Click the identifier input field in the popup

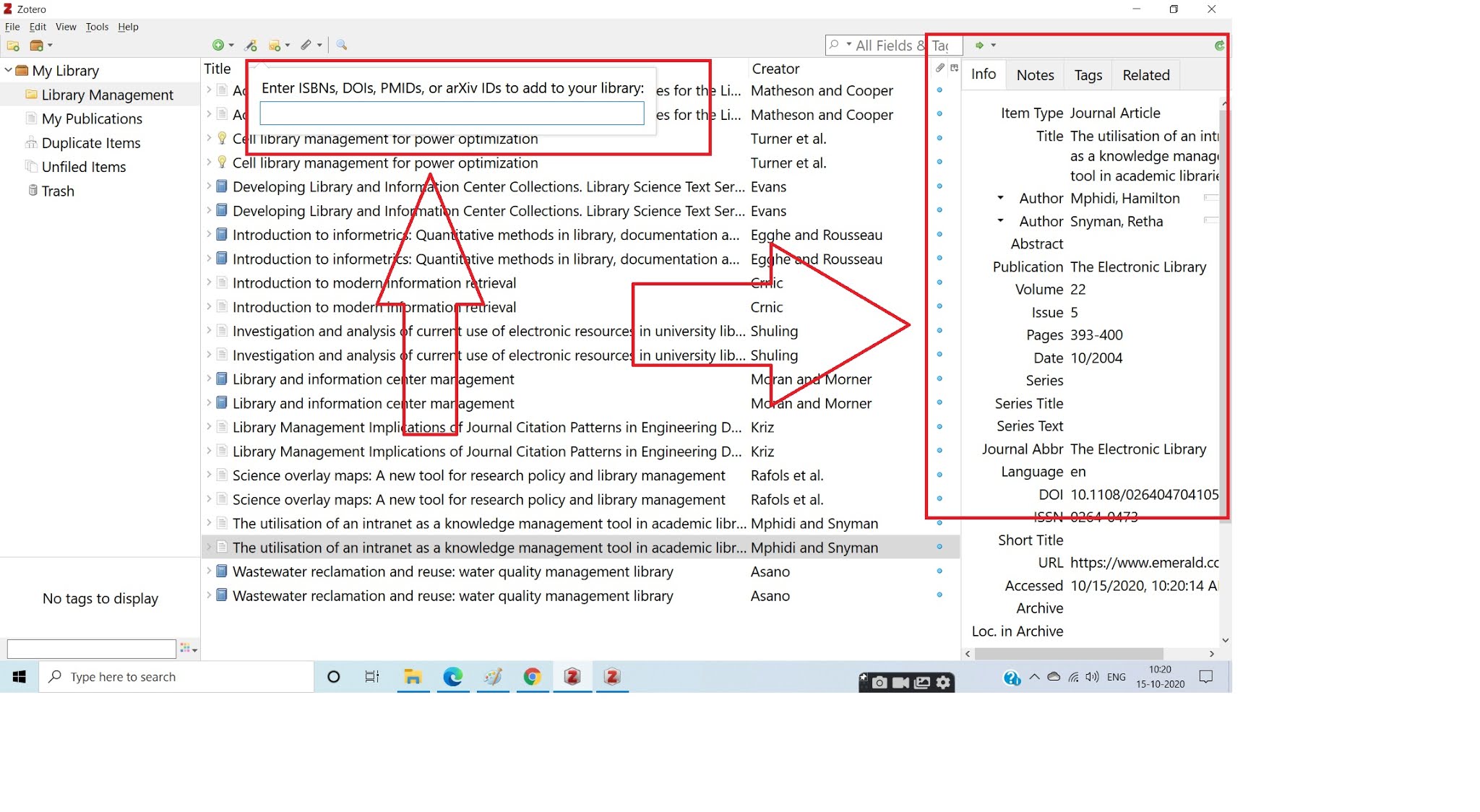[452, 113]
